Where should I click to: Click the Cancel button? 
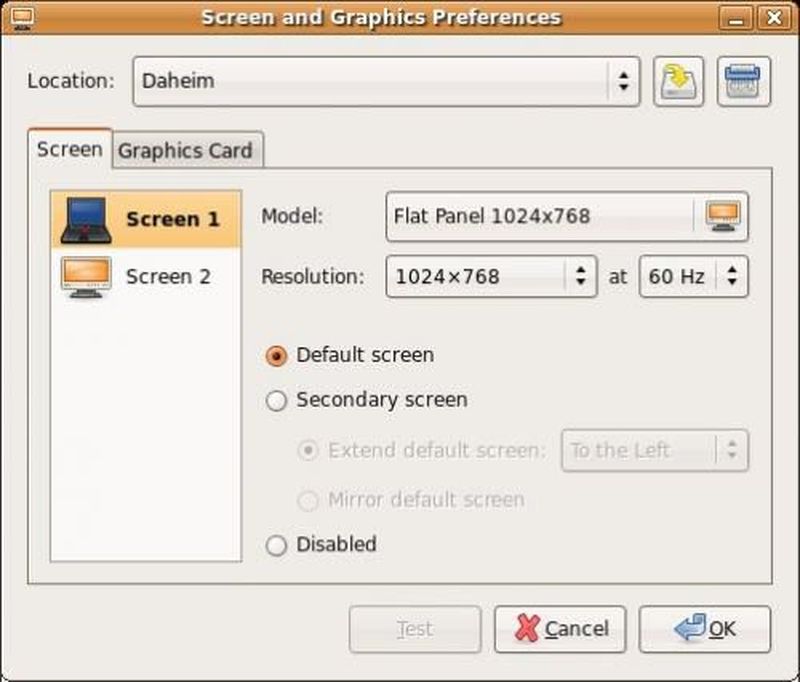pos(560,629)
